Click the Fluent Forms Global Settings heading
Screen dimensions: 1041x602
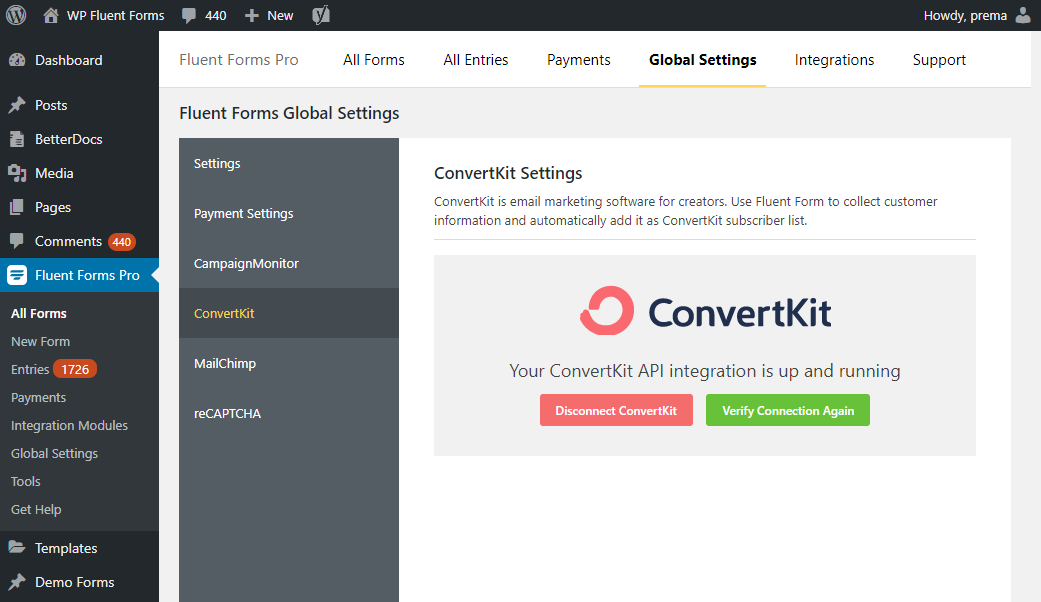pos(289,113)
